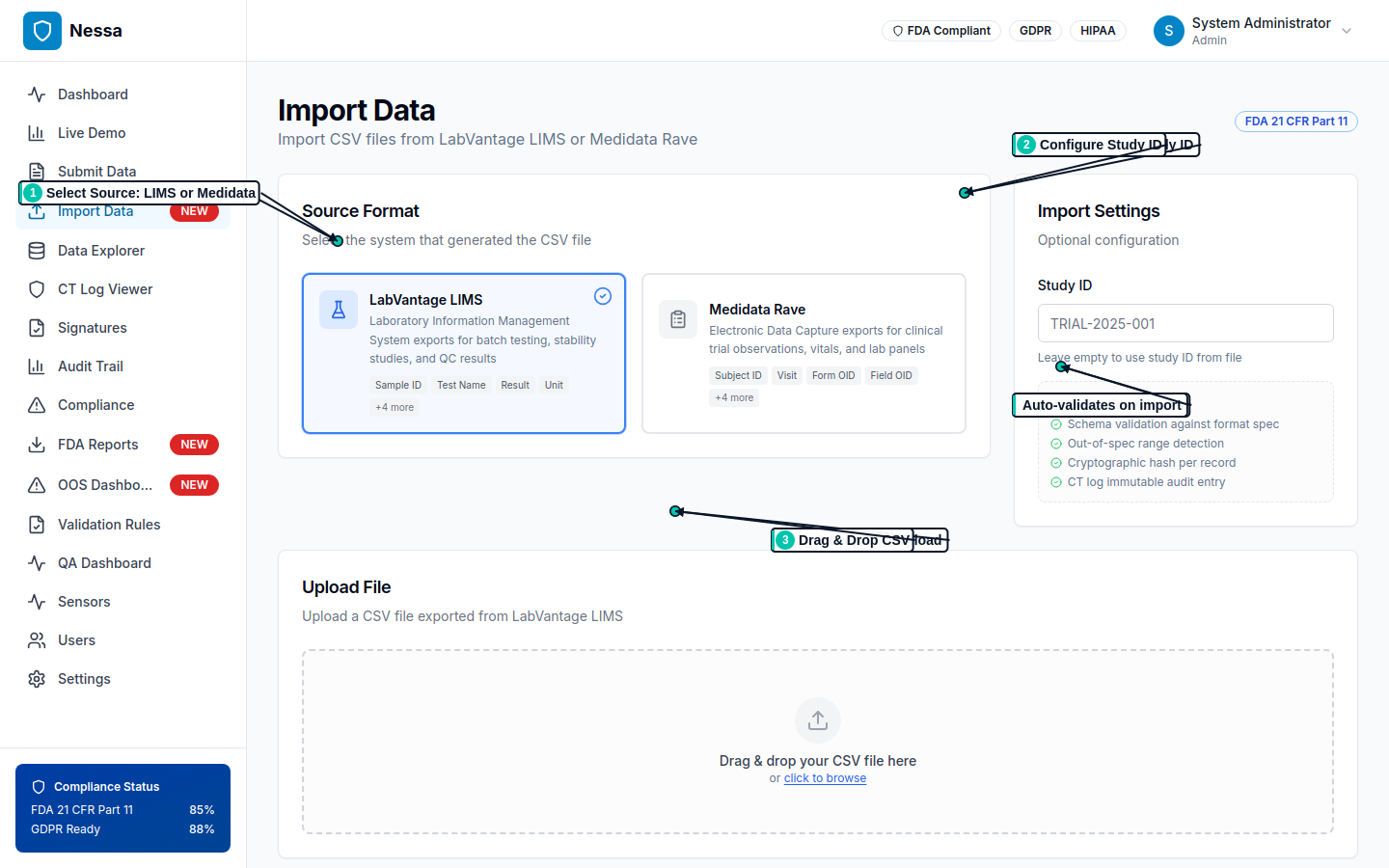Select the Dashboard icon in sidebar
Screen dimensions: 1389x868
pos(36,94)
